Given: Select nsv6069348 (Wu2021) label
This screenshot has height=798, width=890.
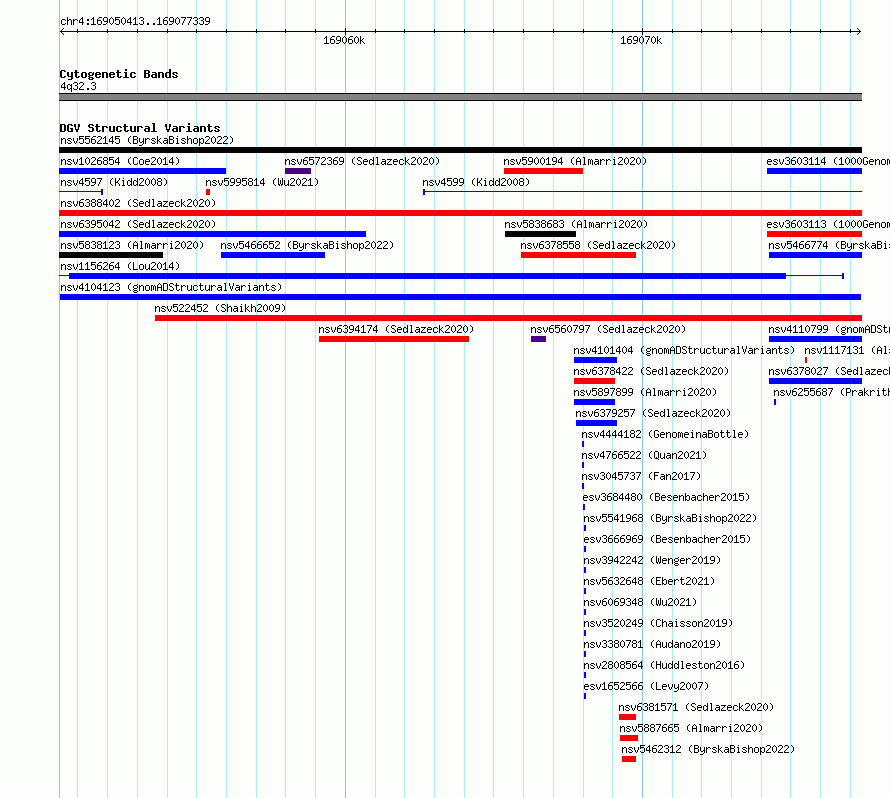Looking at the screenshot, I should click(640, 602).
